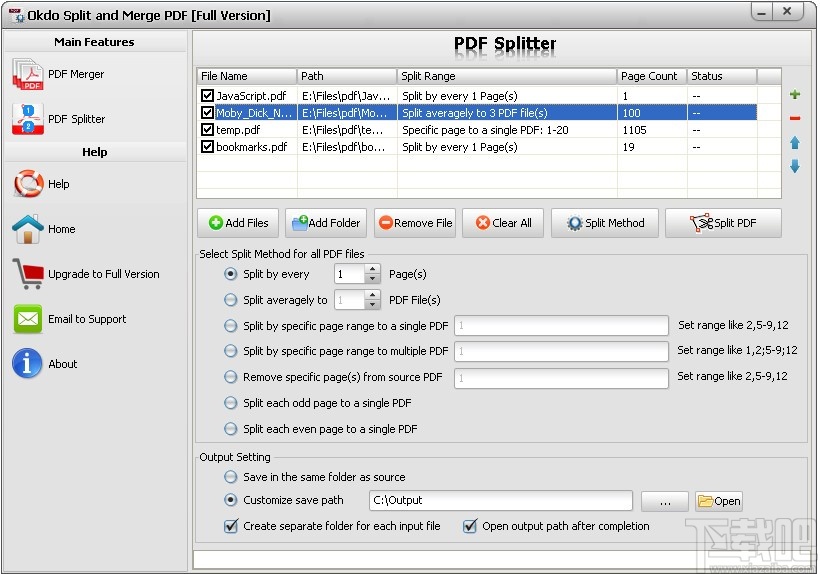Toggle the bookmarks.pdf row checkbox
Screen dimensions: 820x574
click(207, 147)
